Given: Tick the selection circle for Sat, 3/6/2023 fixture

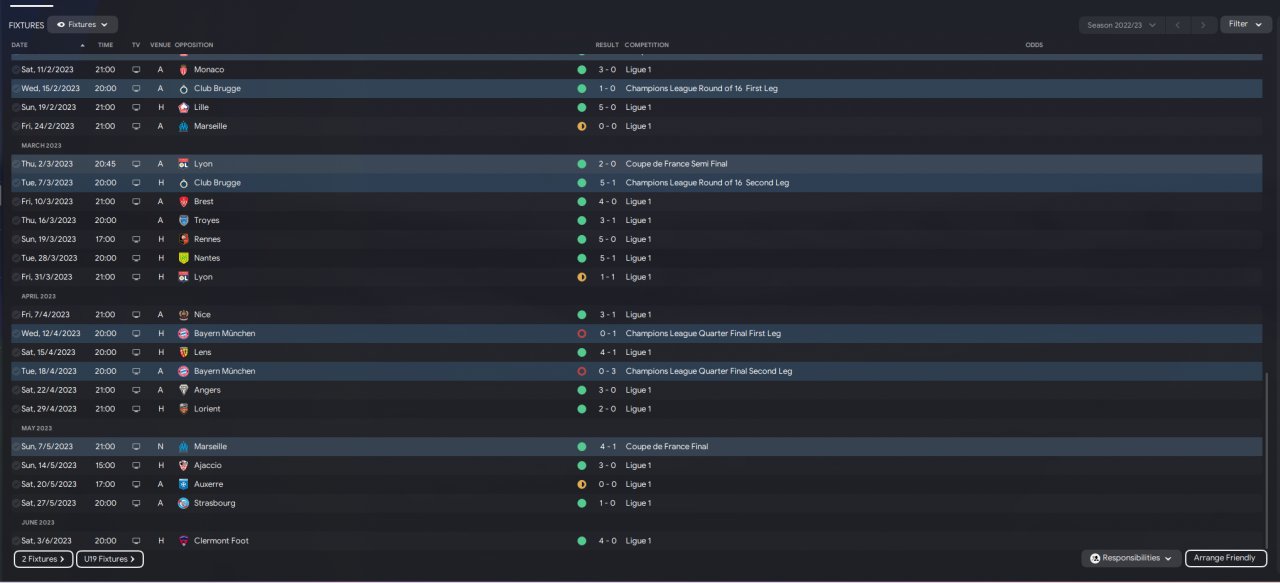Looking at the screenshot, I should pyautogui.click(x=16, y=541).
